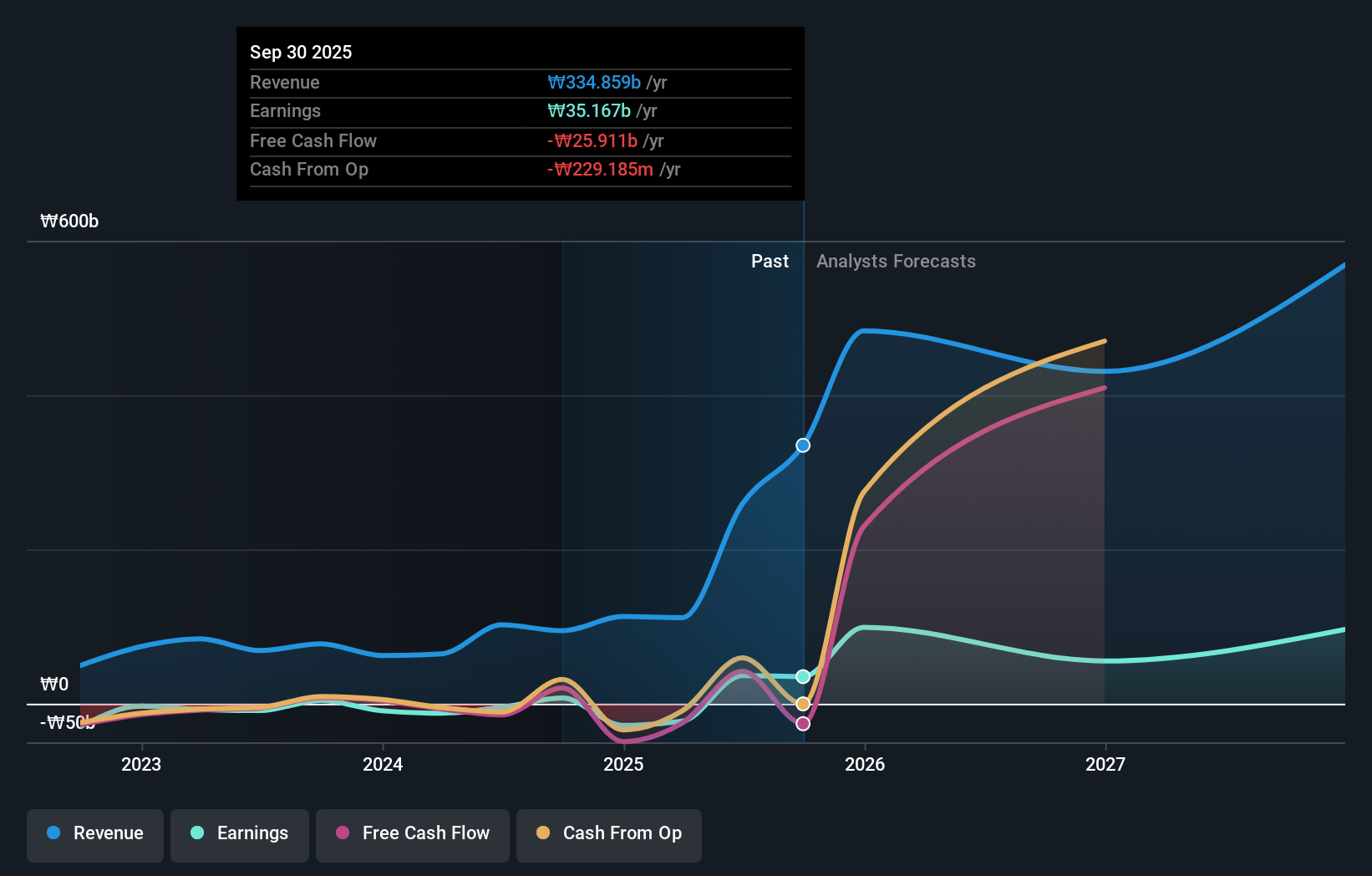1372x876 pixels.
Task: Click the orange Cash From Op data marker
Action: point(803,704)
